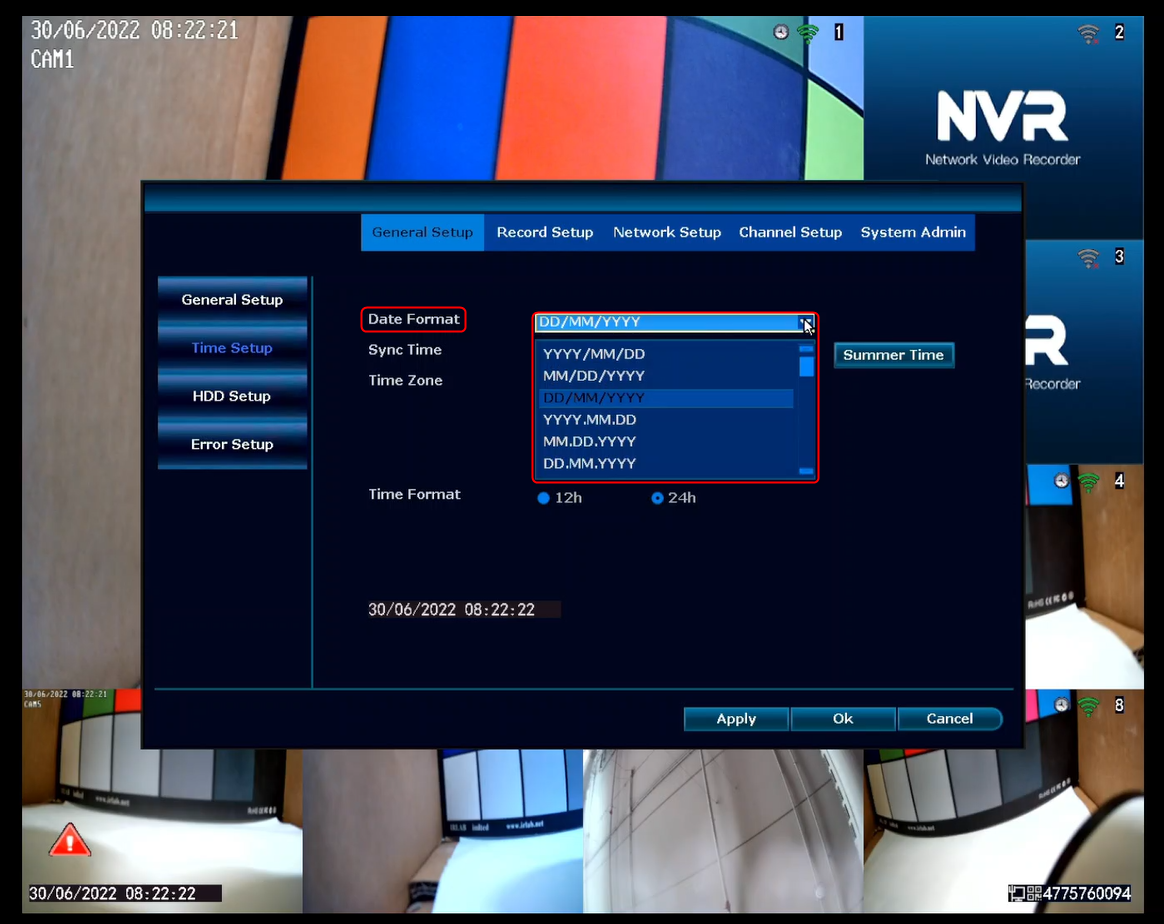Open the Network Setup tab

tap(667, 232)
